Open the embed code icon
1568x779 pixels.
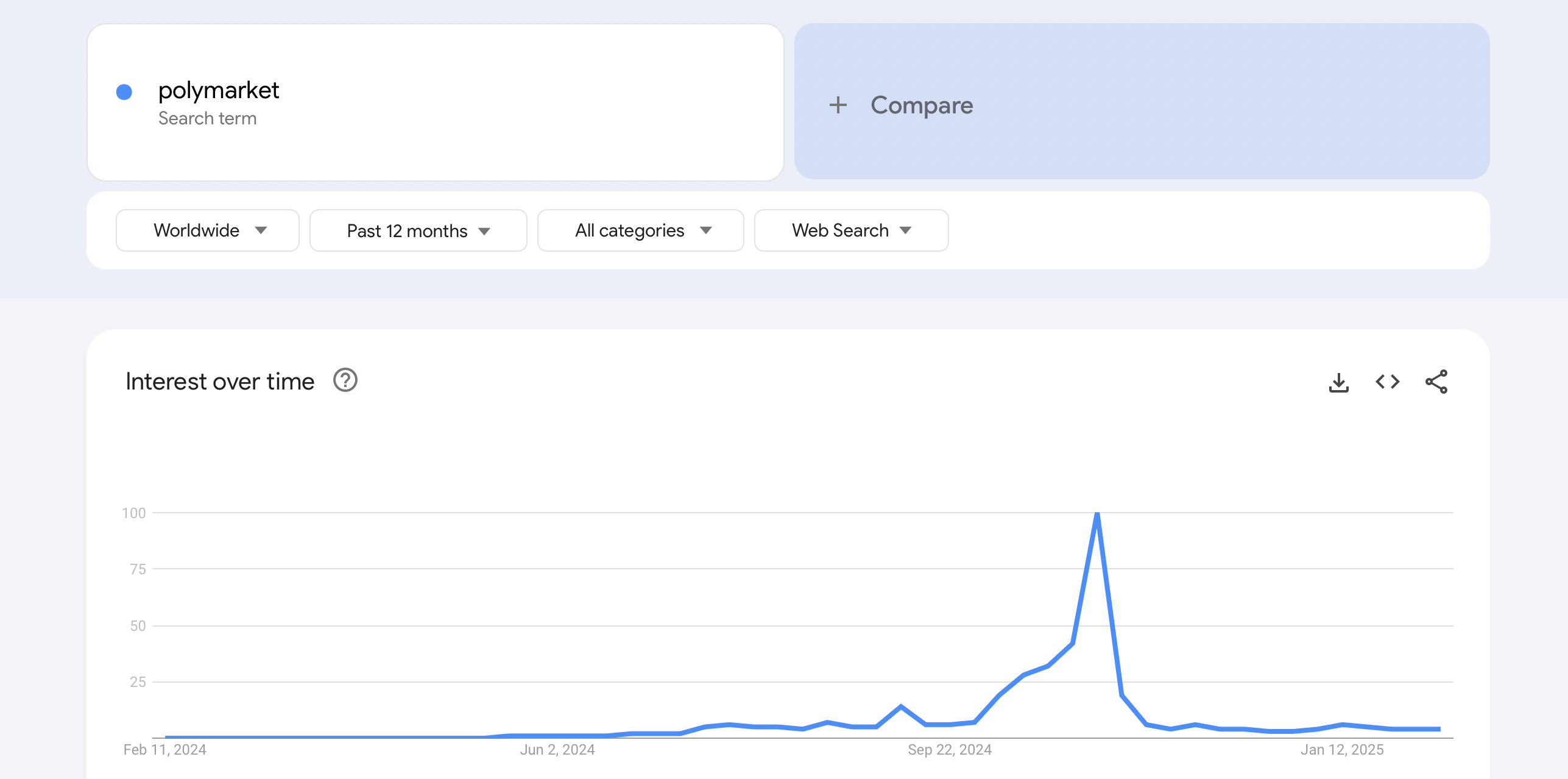click(1387, 382)
